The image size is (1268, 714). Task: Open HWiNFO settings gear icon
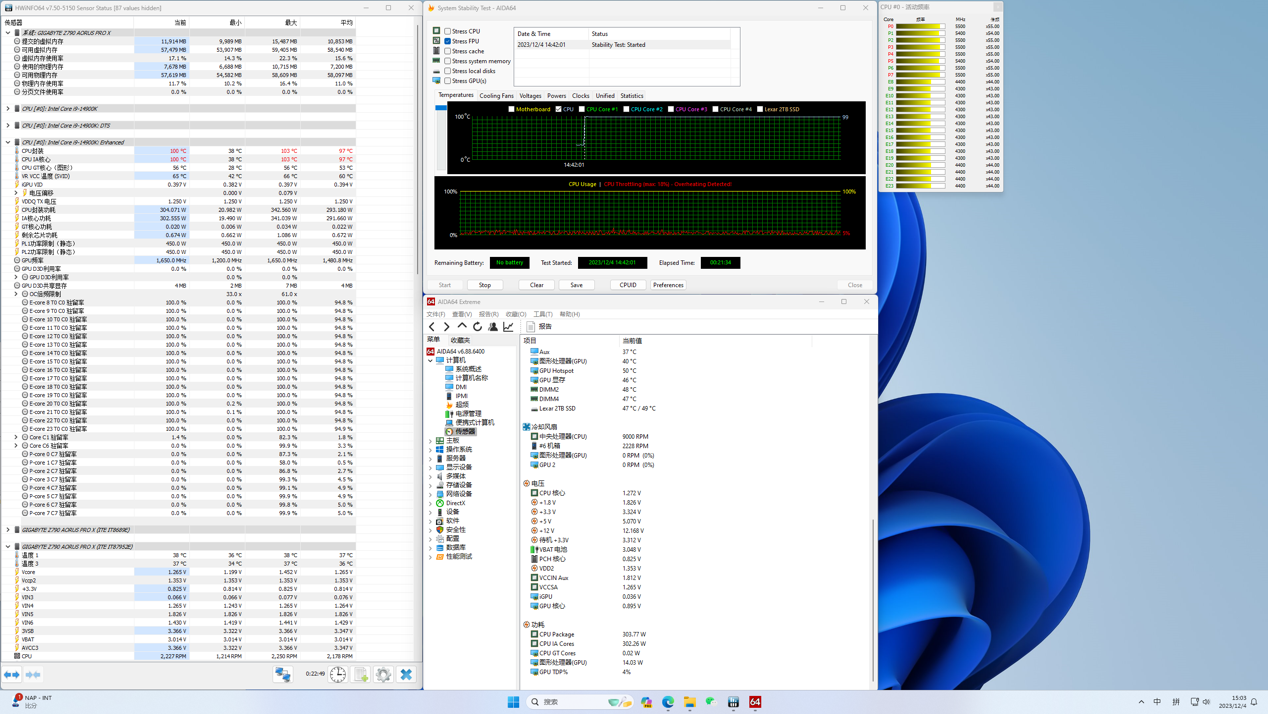point(384,675)
